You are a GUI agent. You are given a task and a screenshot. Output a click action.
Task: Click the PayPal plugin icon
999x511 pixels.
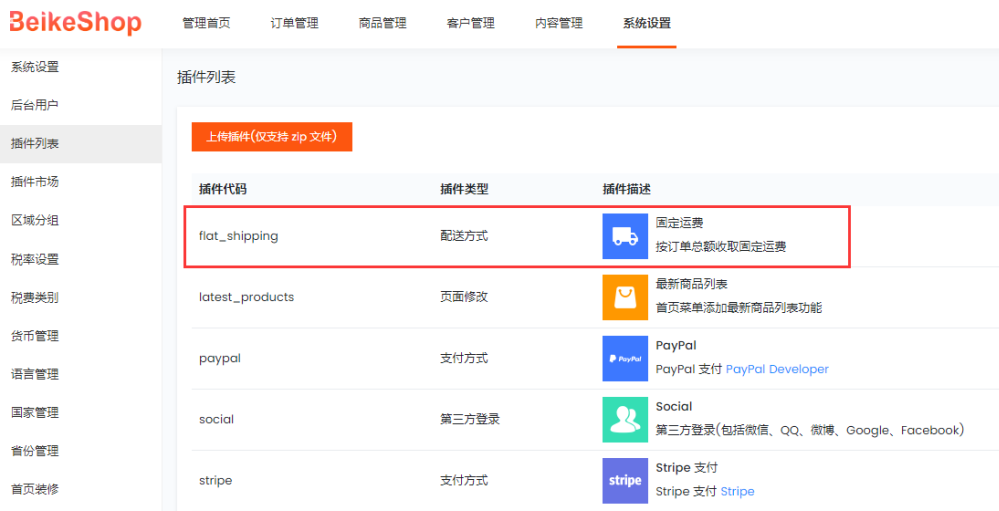point(625,359)
